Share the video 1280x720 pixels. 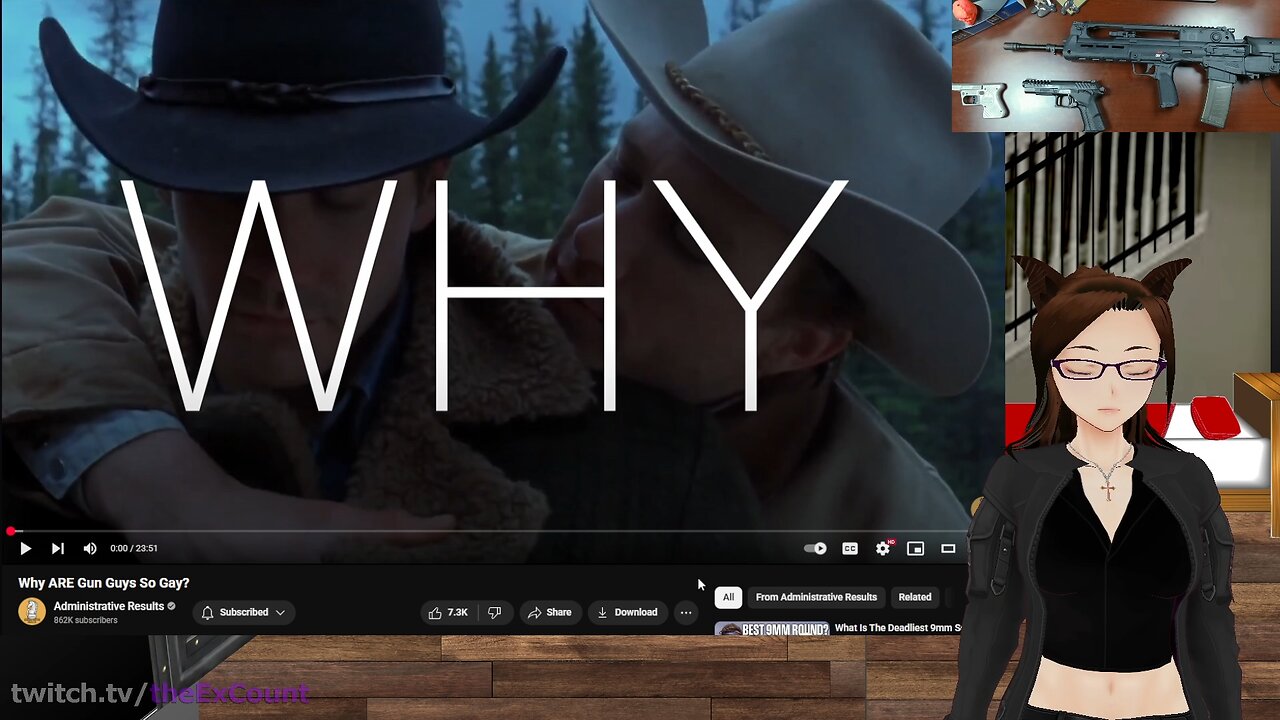click(x=549, y=612)
